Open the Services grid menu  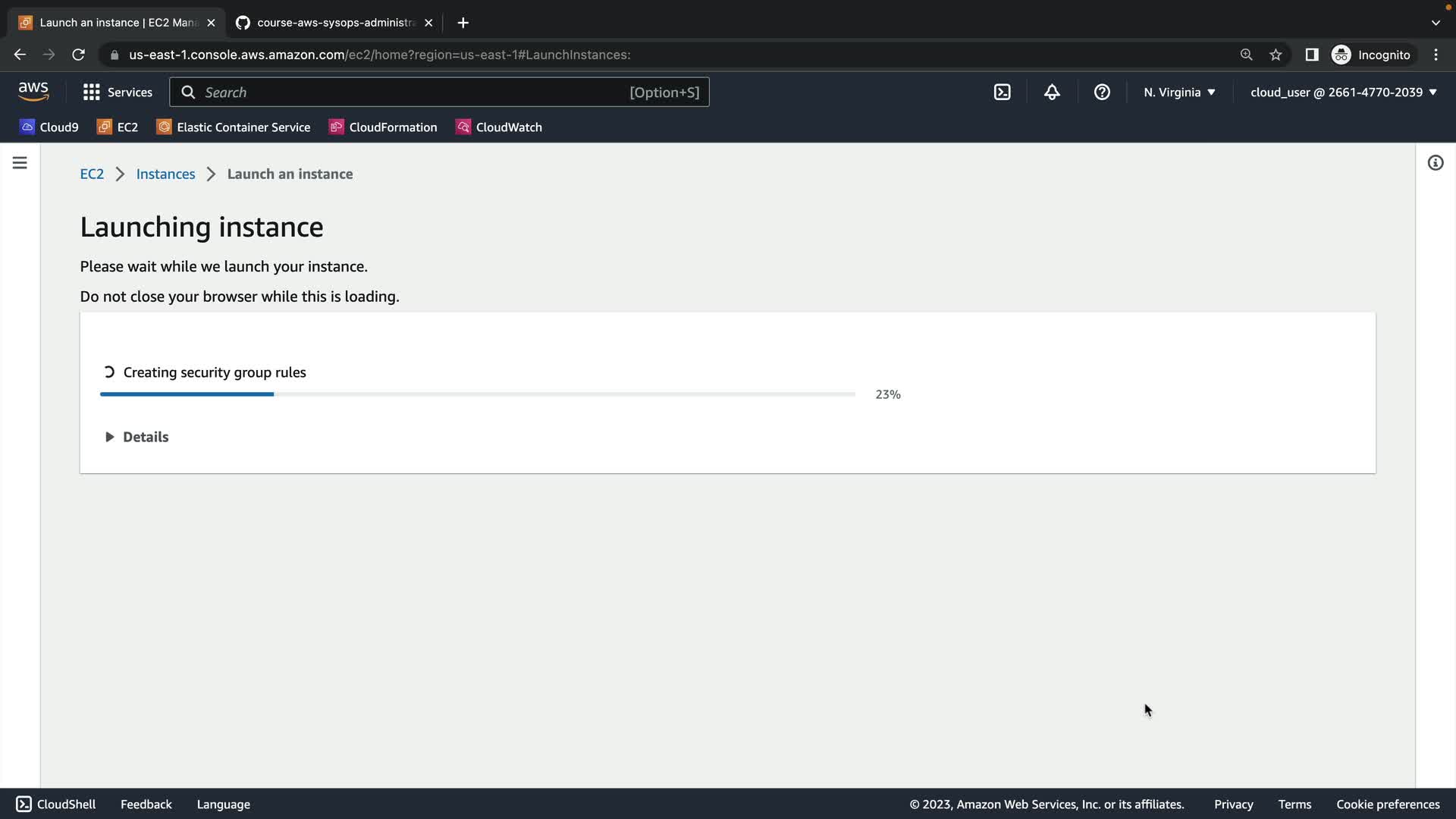[x=118, y=93]
